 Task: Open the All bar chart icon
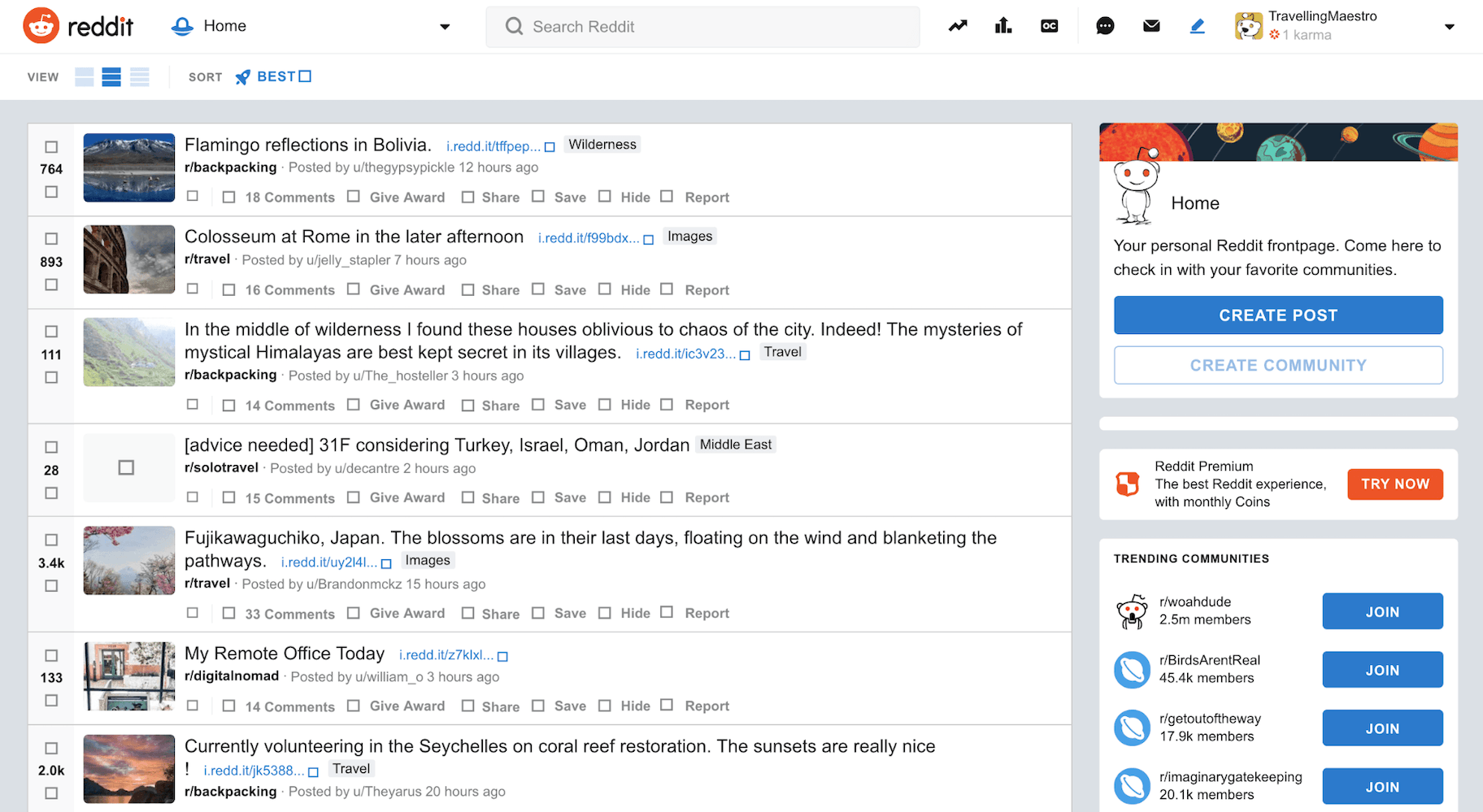point(1003,26)
